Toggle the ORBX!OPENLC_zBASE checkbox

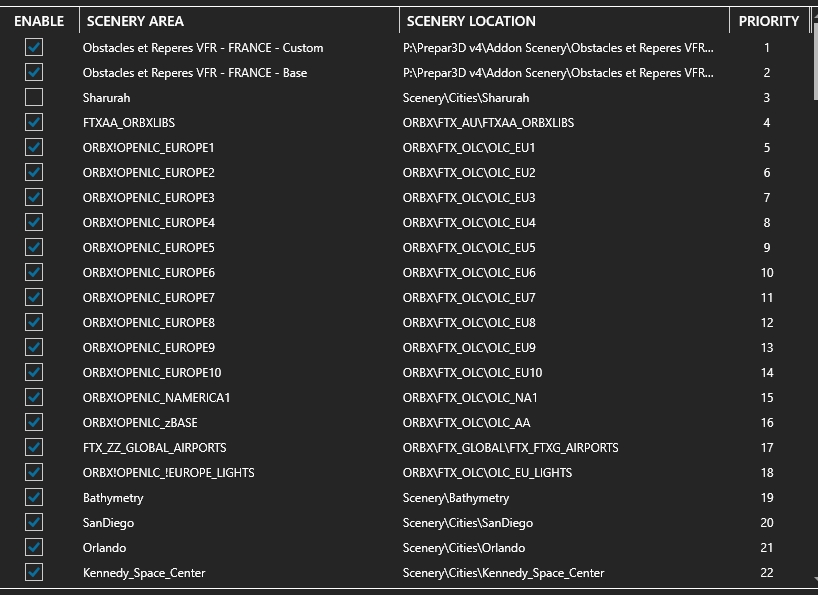pyautogui.click(x=34, y=423)
